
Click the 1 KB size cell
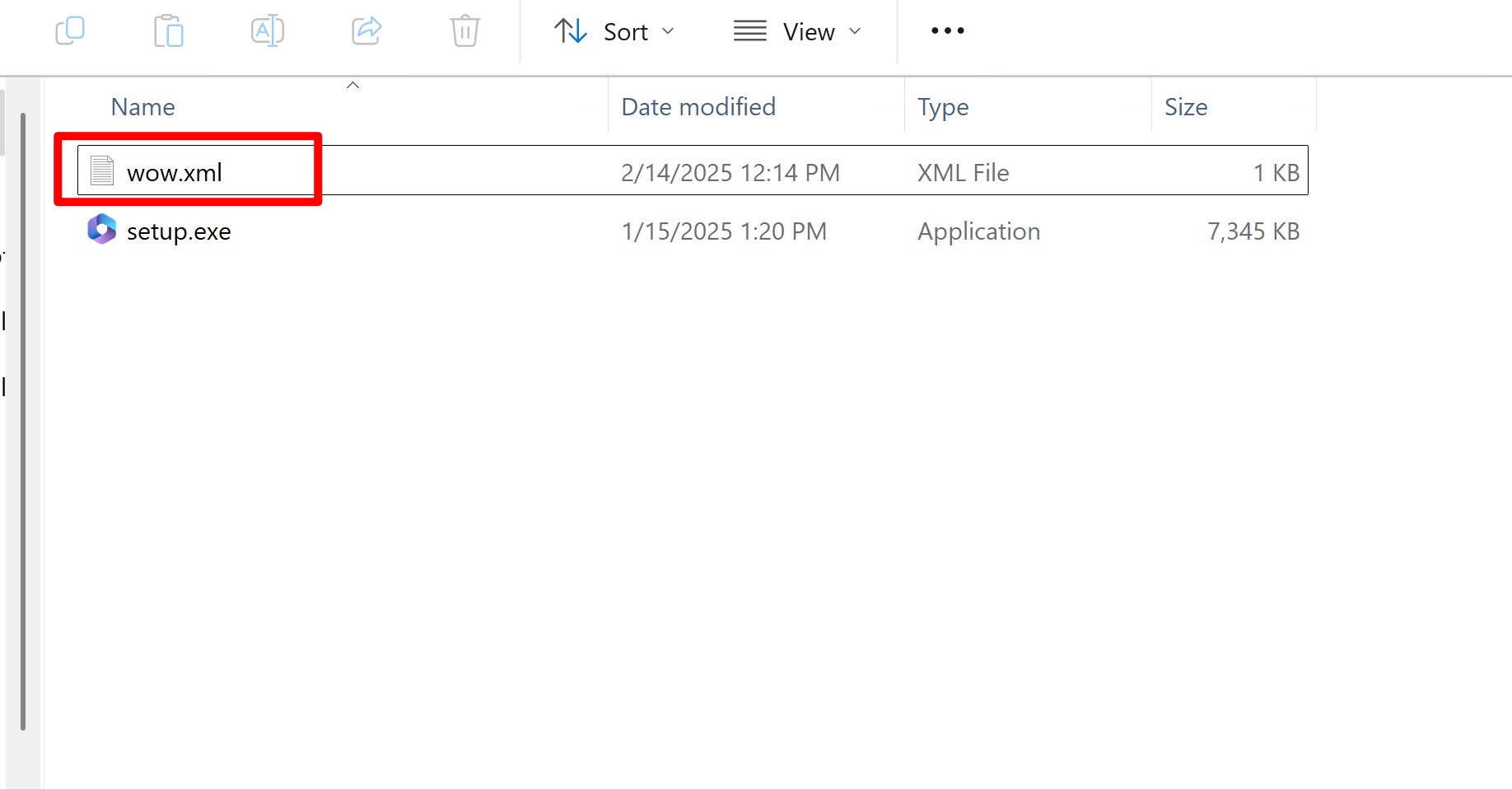1276,172
